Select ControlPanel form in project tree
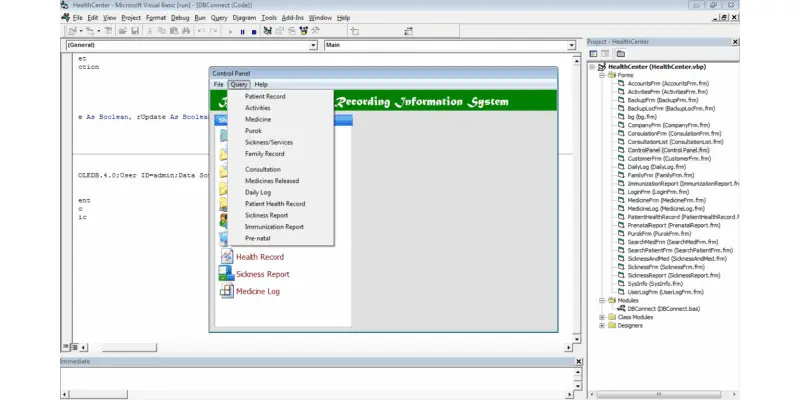 [x=668, y=151]
